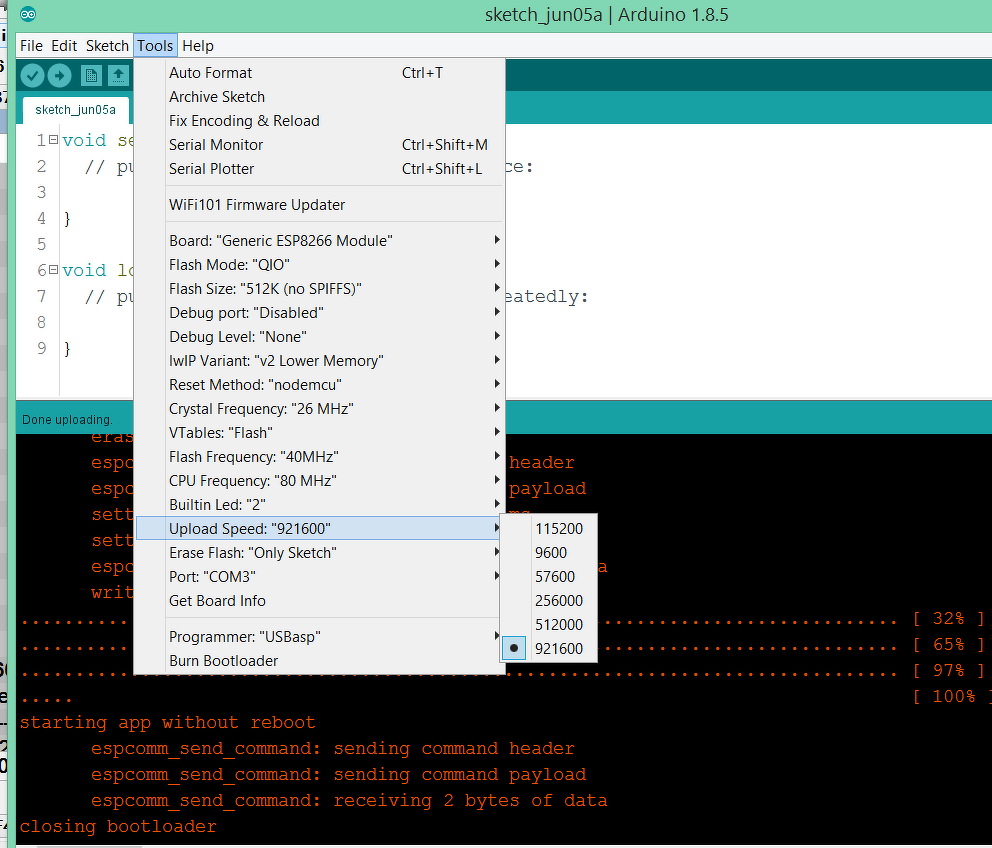Click the [ 97% ] progress text
The image size is (992, 848).
[948, 671]
